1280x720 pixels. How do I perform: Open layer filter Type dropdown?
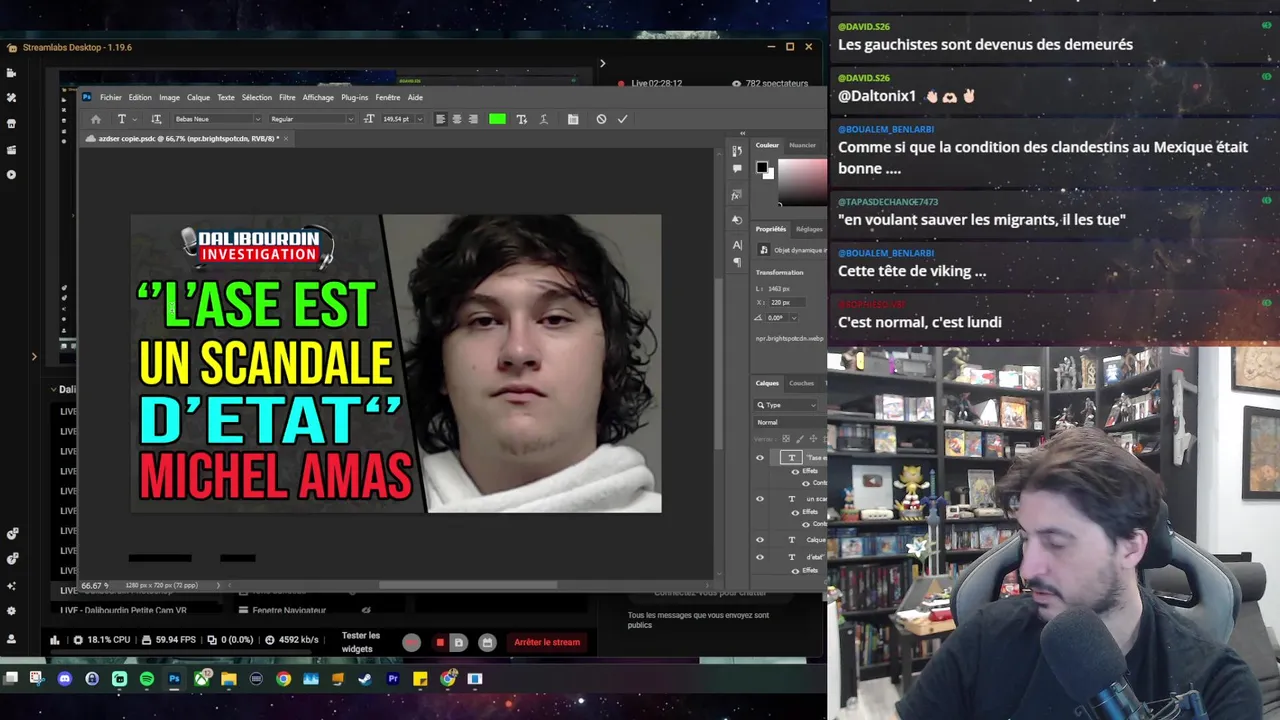point(786,405)
